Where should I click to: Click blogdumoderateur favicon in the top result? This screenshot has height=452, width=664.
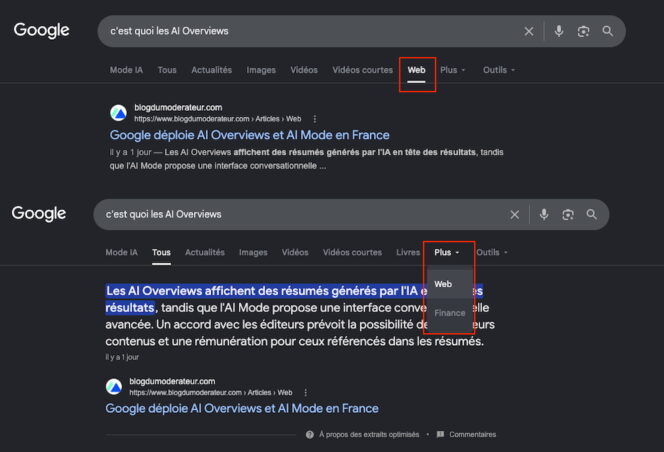(x=119, y=113)
